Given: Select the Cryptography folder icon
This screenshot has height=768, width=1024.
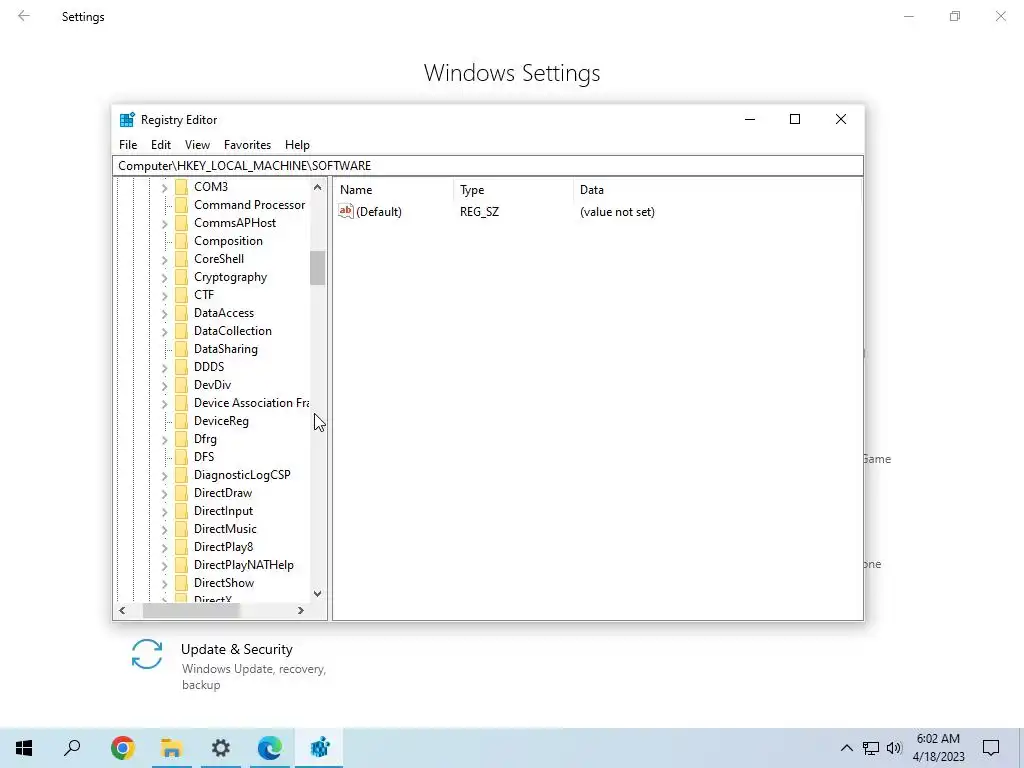Looking at the screenshot, I should [x=182, y=277].
